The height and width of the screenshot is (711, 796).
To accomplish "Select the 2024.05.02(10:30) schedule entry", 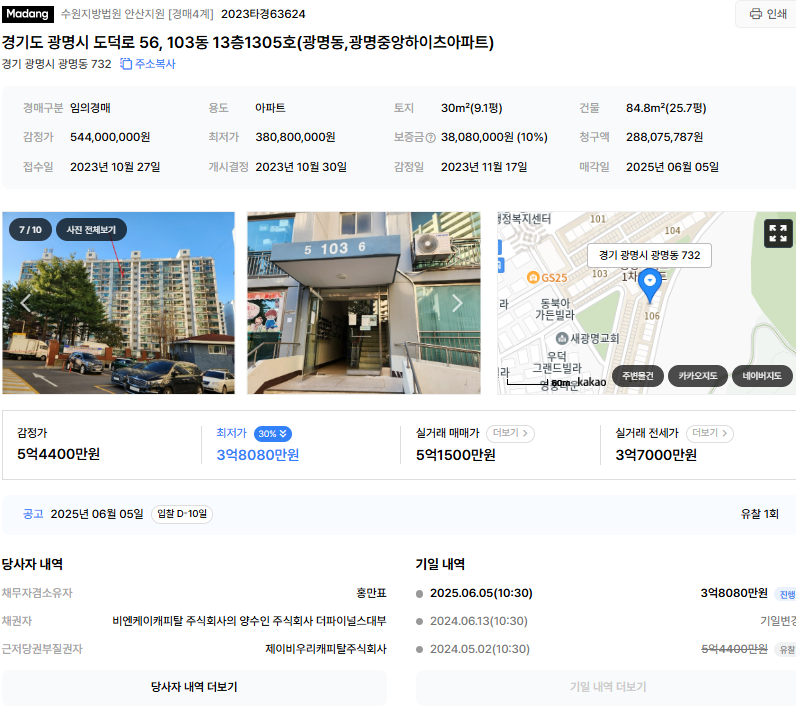I will [480, 649].
